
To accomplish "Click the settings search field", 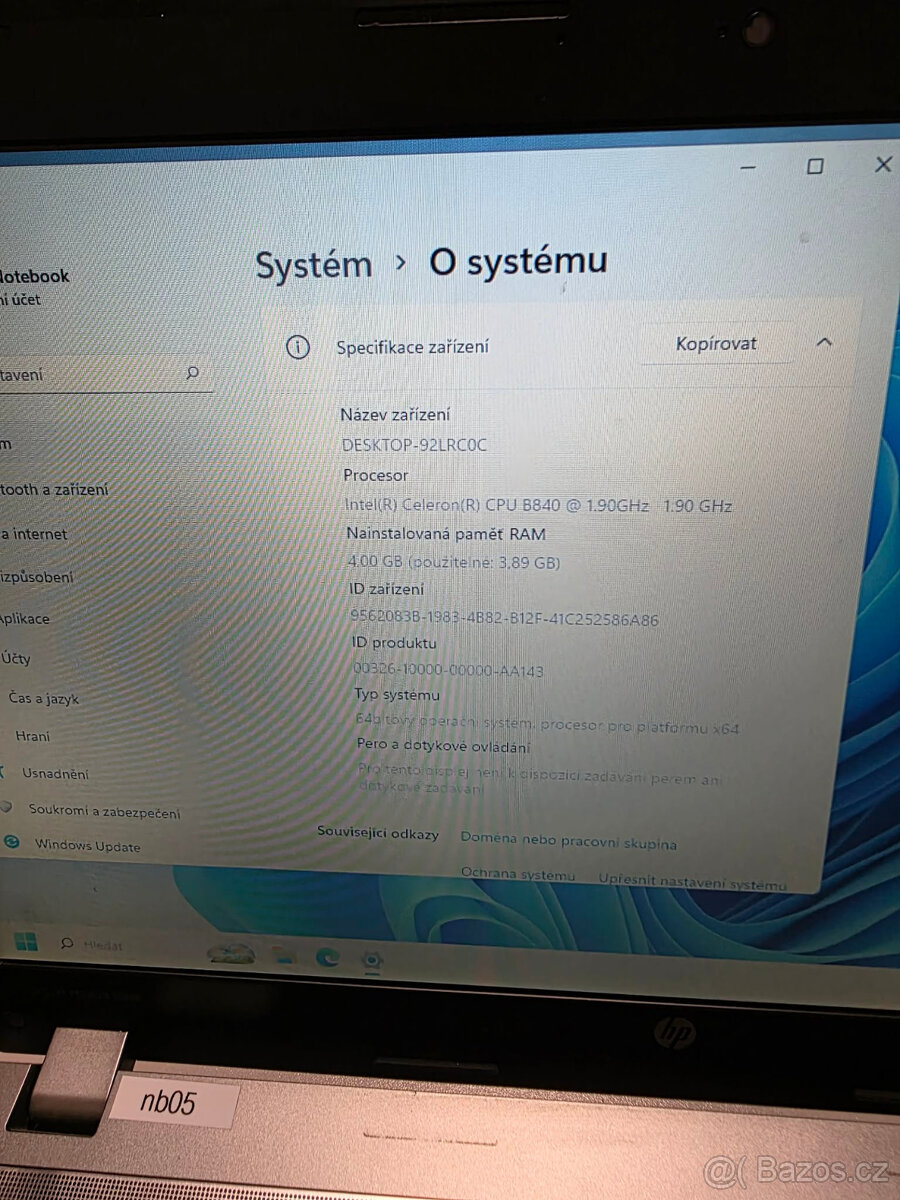I will tap(100, 373).
